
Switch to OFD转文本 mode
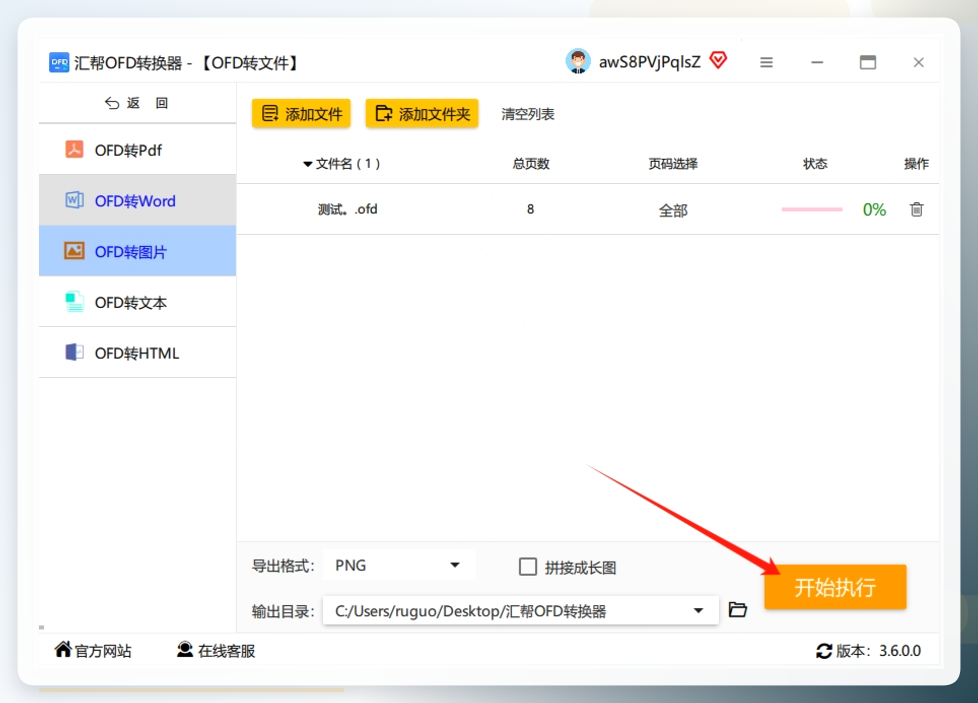137,302
